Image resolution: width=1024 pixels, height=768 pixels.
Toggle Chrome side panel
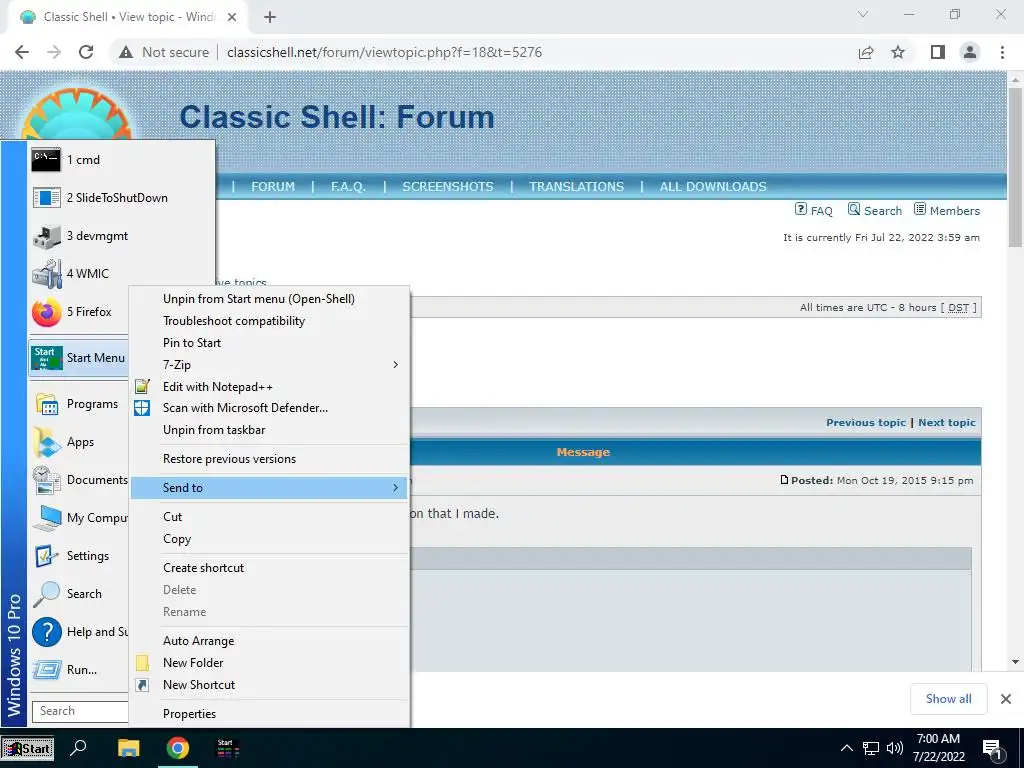pos(938,52)
